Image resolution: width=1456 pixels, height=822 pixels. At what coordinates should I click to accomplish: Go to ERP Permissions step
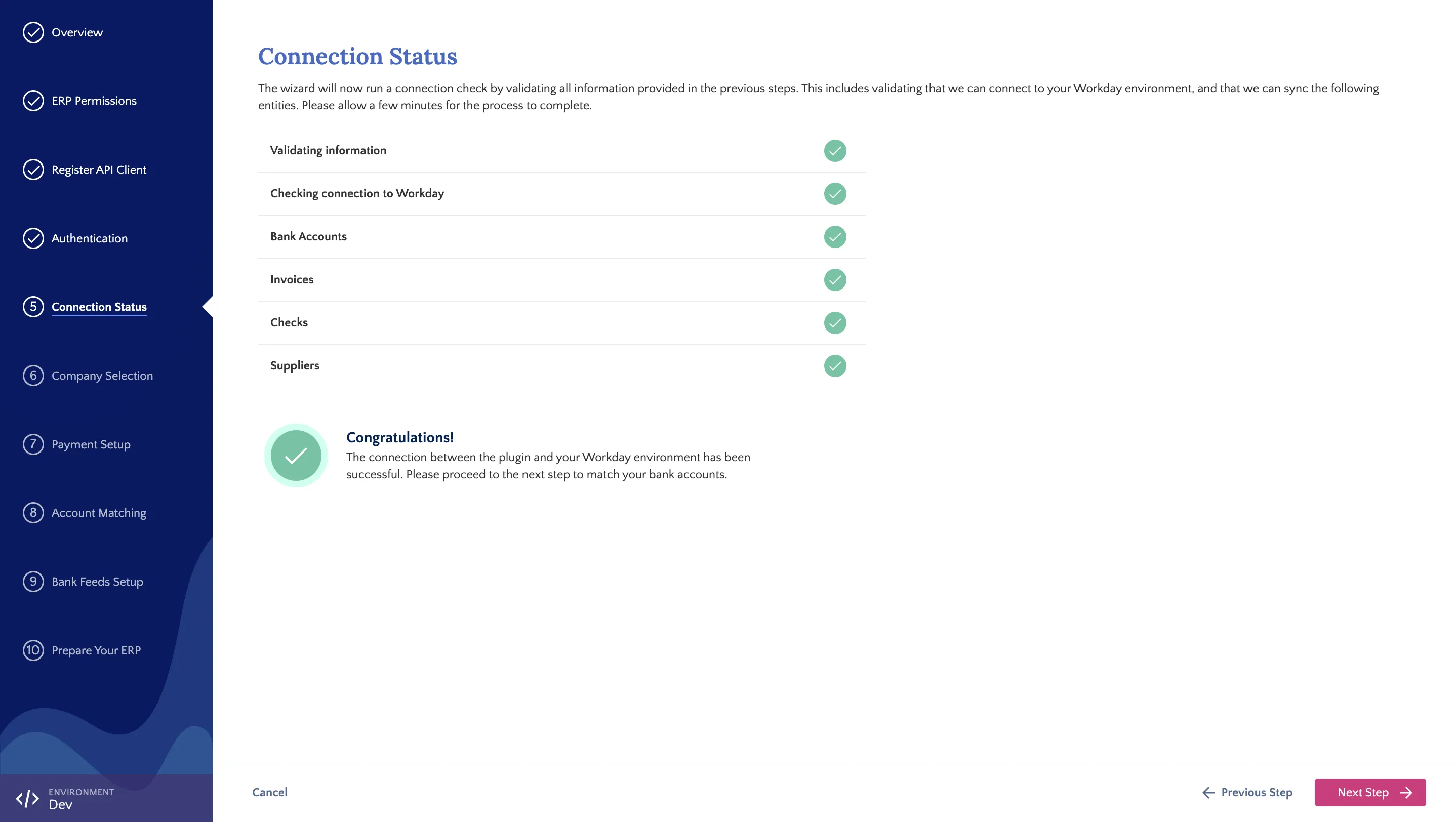click(x=94, y=101)
